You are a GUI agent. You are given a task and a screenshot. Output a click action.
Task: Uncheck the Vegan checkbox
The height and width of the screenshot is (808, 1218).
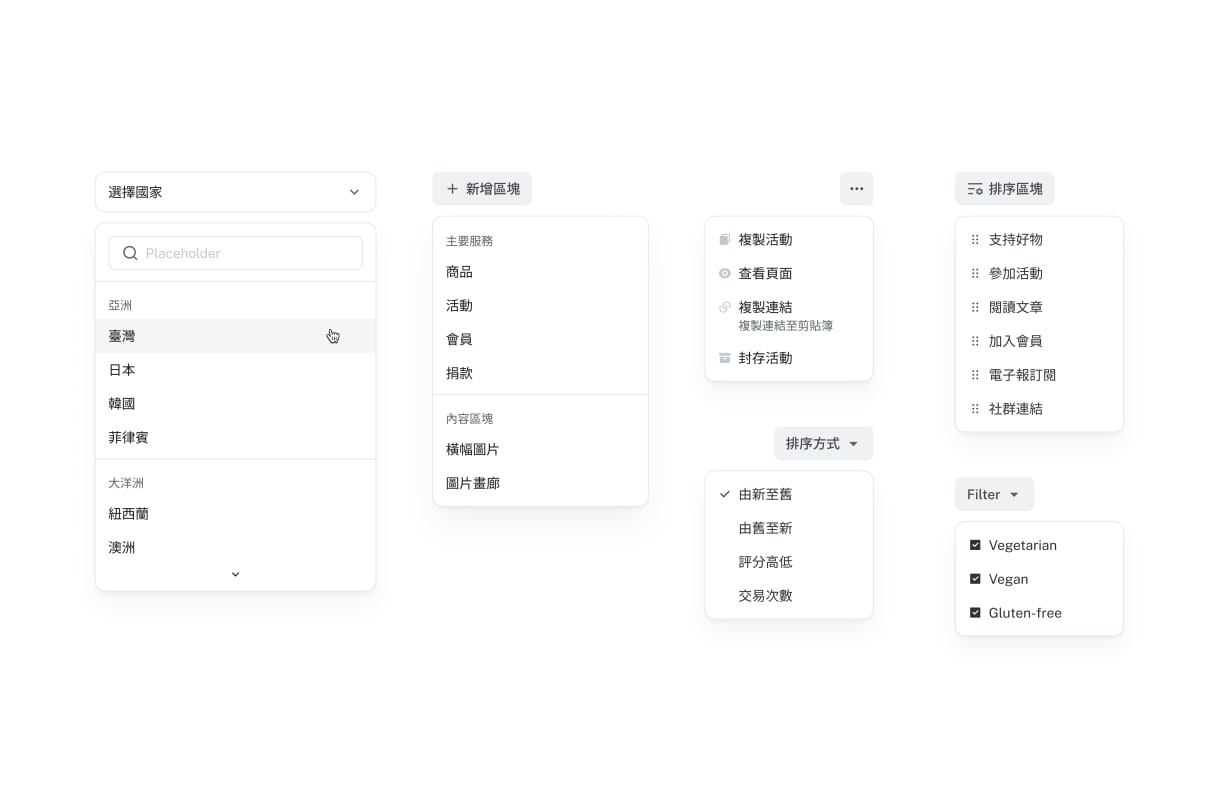pyautogui.click(x=975, y=579)
